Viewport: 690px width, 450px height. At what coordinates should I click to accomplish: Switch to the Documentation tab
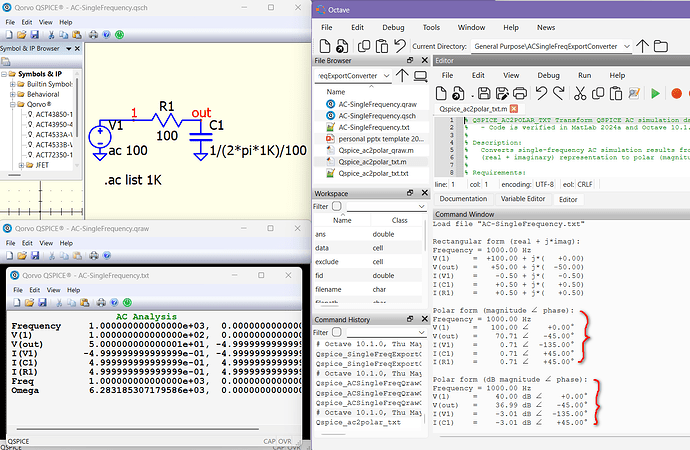coord(463,199)
